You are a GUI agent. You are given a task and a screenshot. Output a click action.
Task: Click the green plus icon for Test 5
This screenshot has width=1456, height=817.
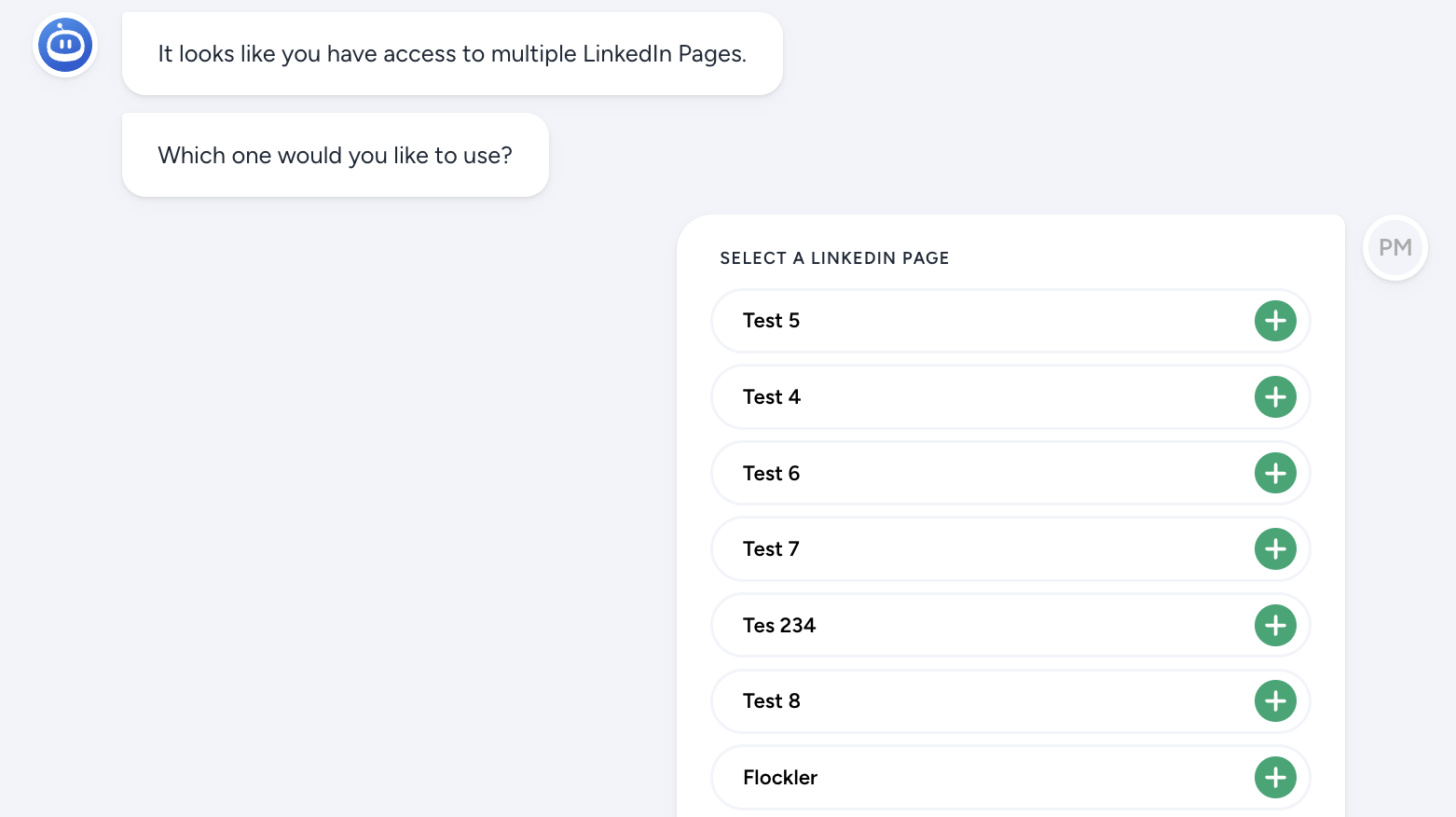pyautogui.click(x=1275, y=321)
